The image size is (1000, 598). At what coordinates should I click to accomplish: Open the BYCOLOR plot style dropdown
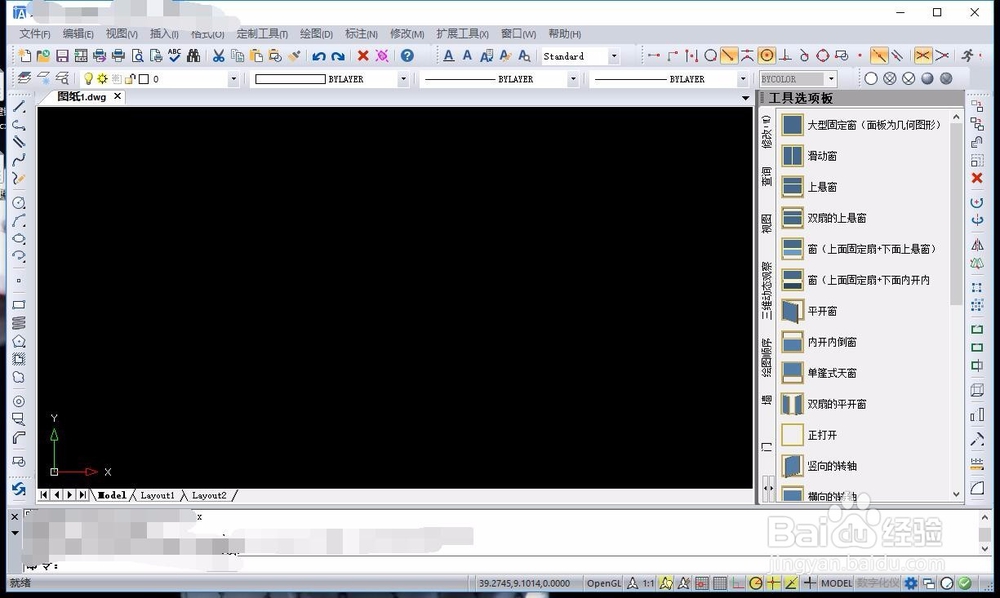[x=830, y=79]
